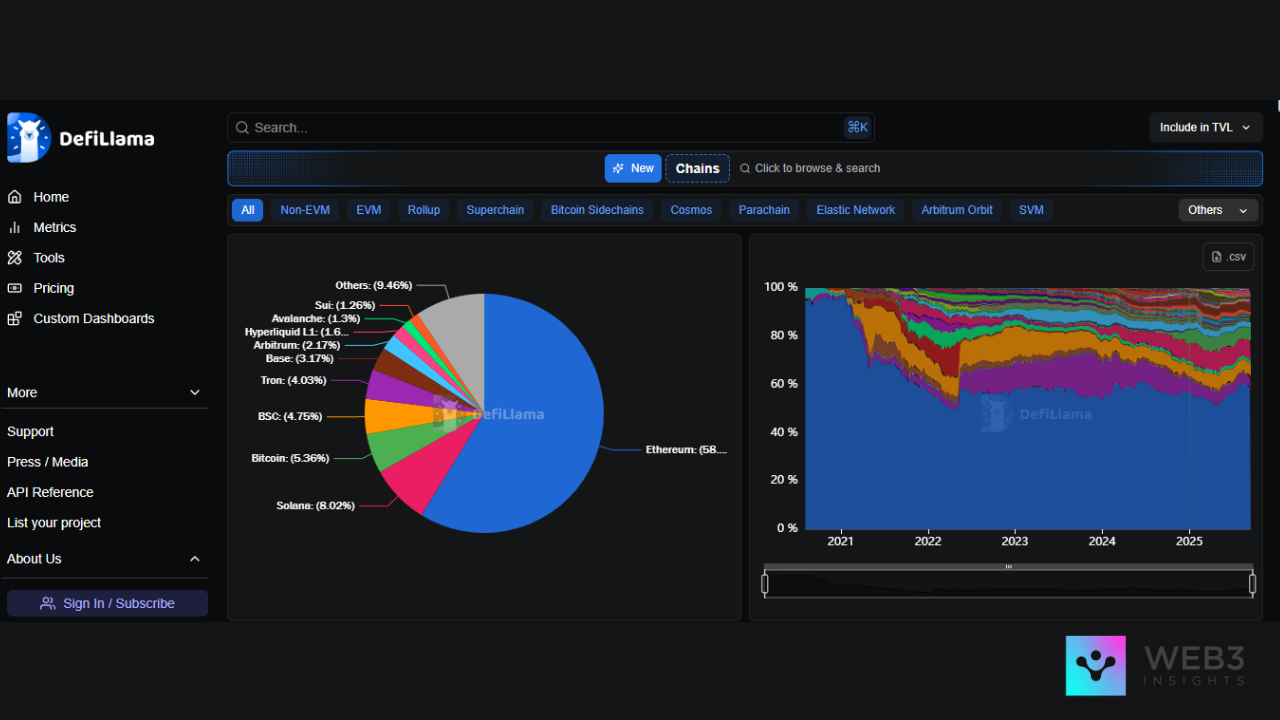Click the Pricing banknote icon
The height and width of the screenshot is (720, 1280).
pos(15,288)
